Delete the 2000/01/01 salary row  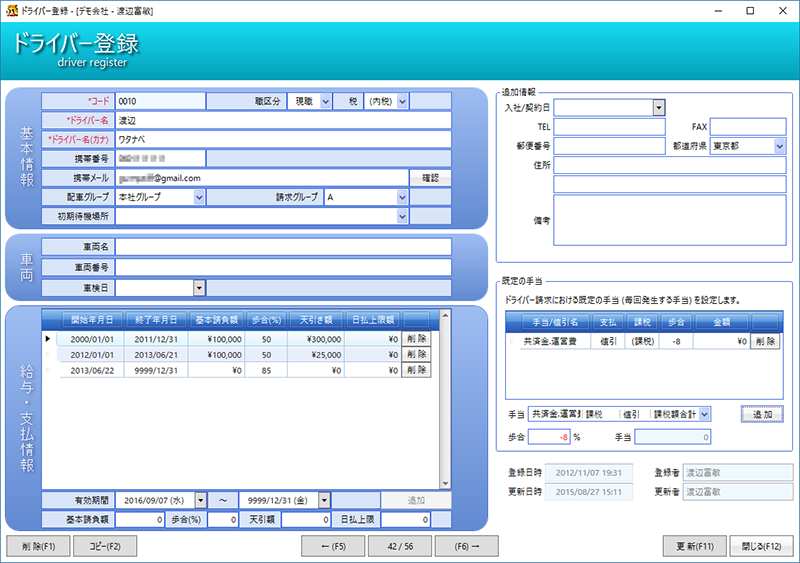pyautogui.click(x=416, y=339)
